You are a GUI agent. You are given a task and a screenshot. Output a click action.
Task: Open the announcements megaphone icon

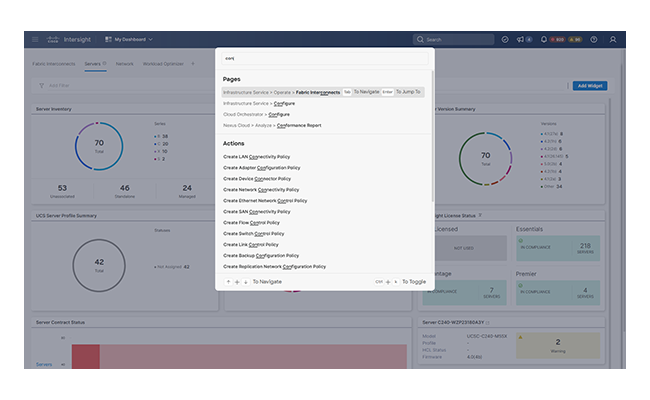click(x=520, y=39)
